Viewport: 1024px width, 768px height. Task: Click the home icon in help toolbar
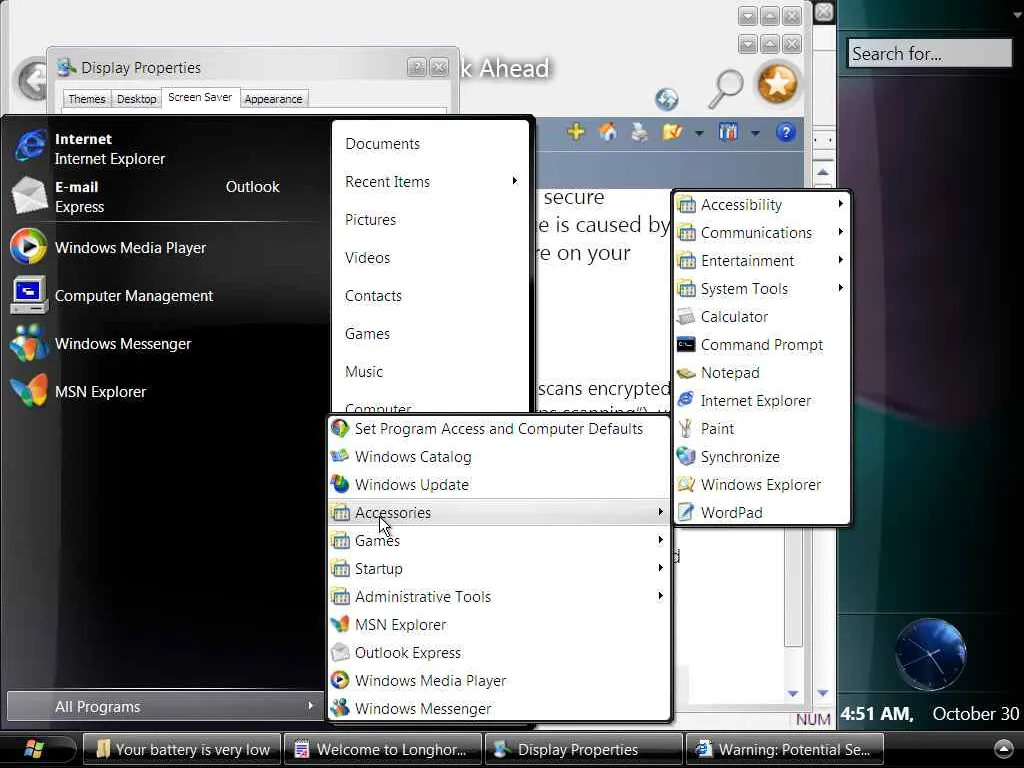[607, 133]
